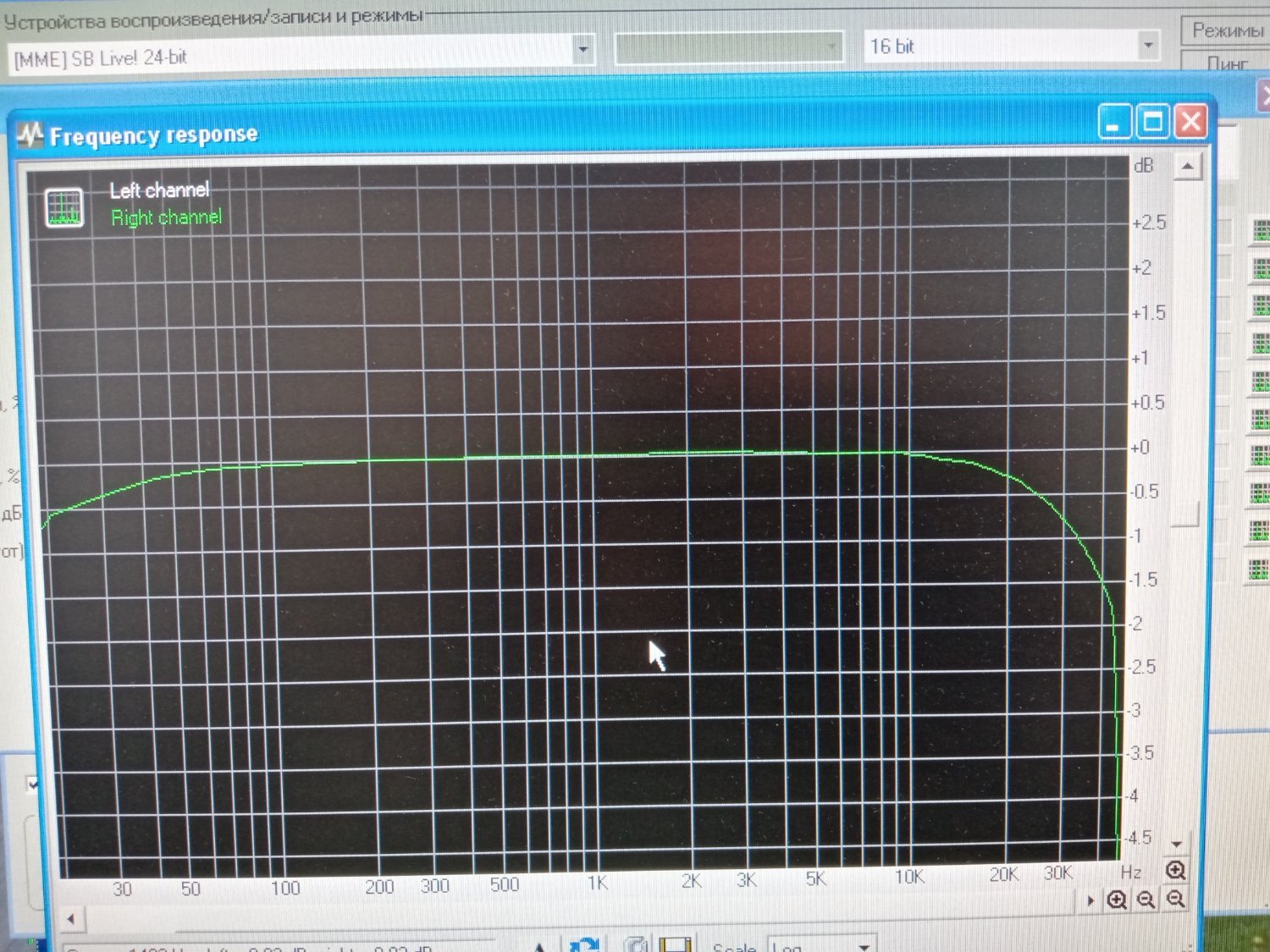
Task: Expand the 16 bit depth dropdown
Action: [x=1147, y=45]
